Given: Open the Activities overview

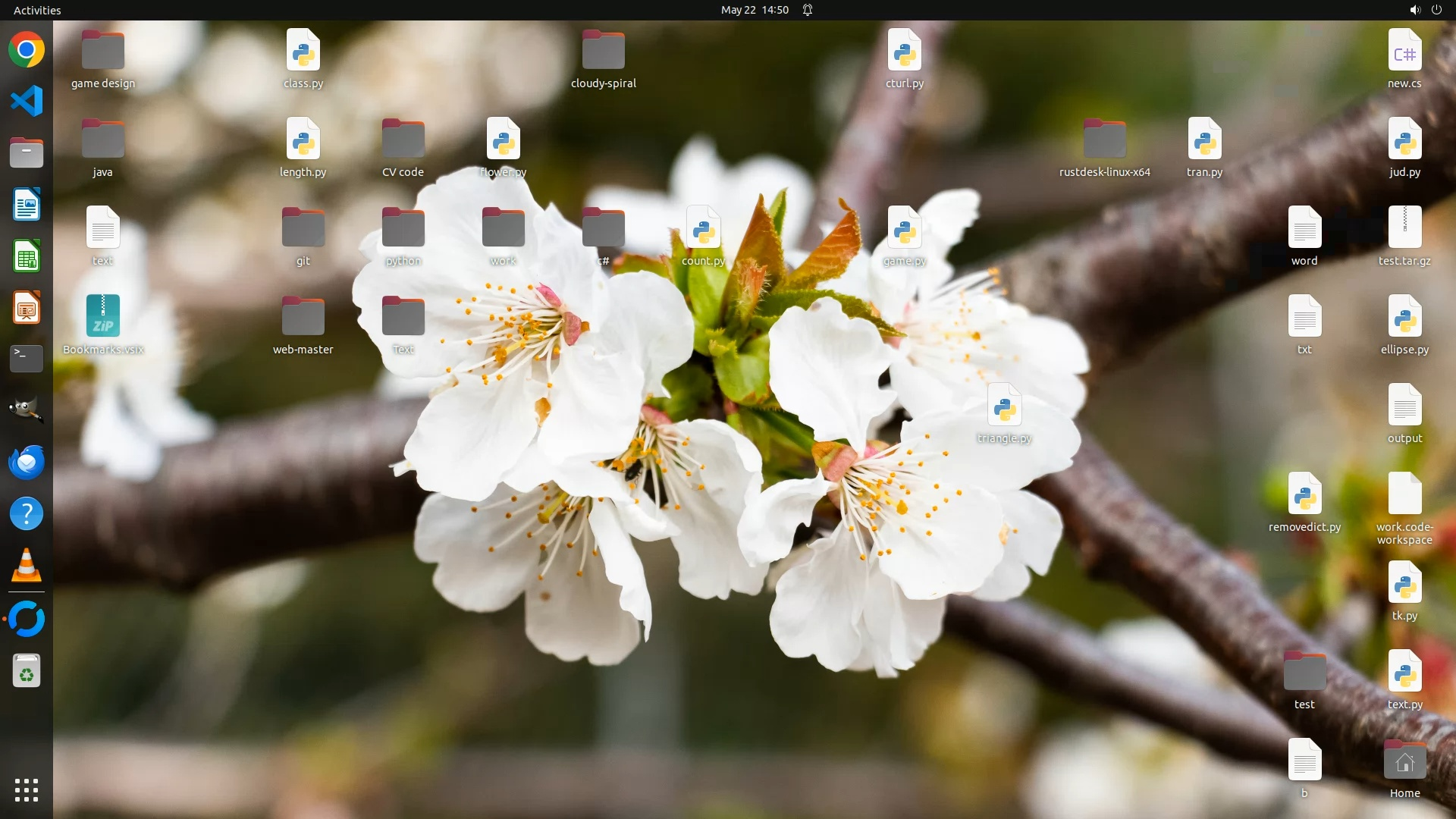Looking at the screenshot, I should (37, 10).
